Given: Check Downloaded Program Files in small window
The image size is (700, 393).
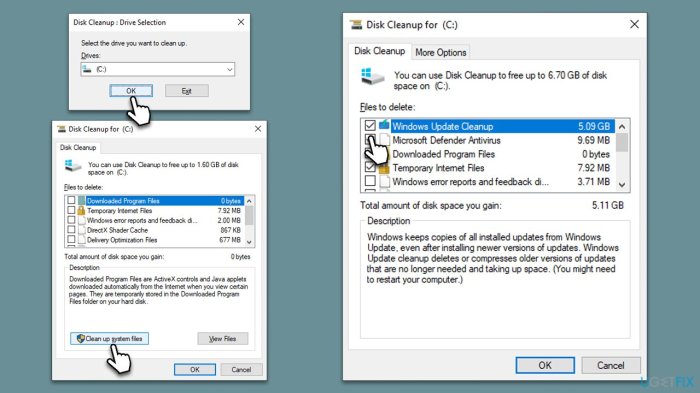Looking at the screenshot, I should tap(71, 200).
